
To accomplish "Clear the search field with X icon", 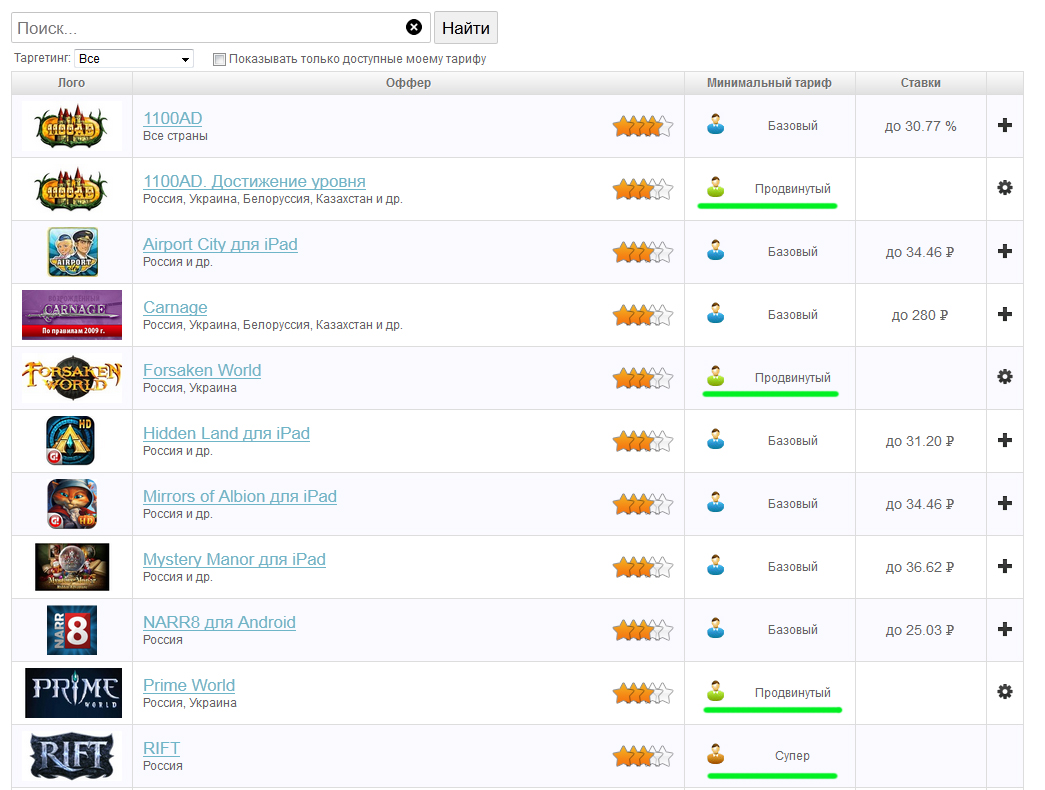I will coord(414,27).
